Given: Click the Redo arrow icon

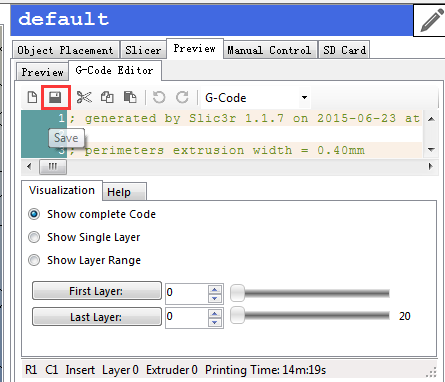Looking at the screenshot, I should pyautogui.click(x=182, y=97).
